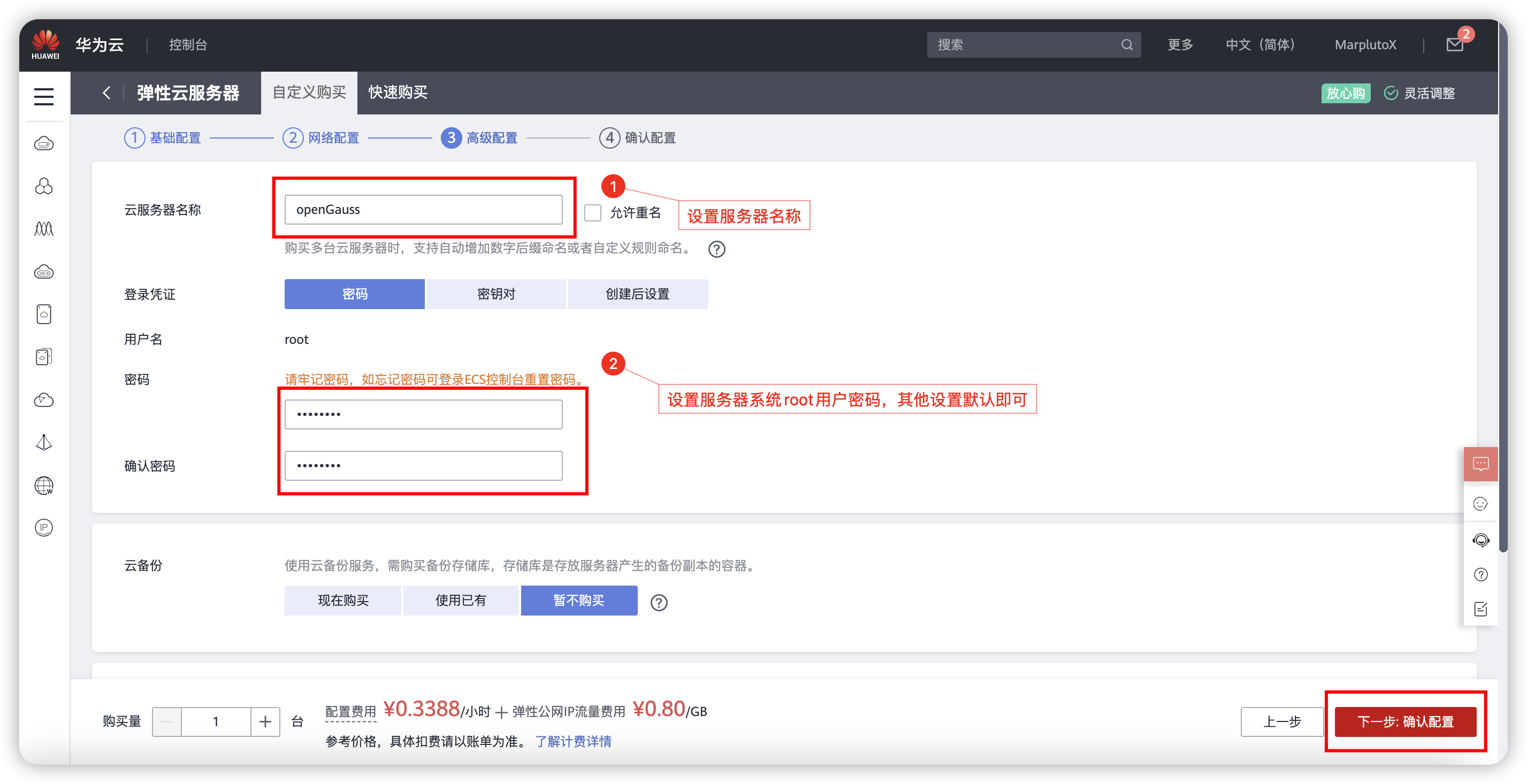Choose 现在购买 for cloud backup

pyautogui.click(x=342, y=600)
